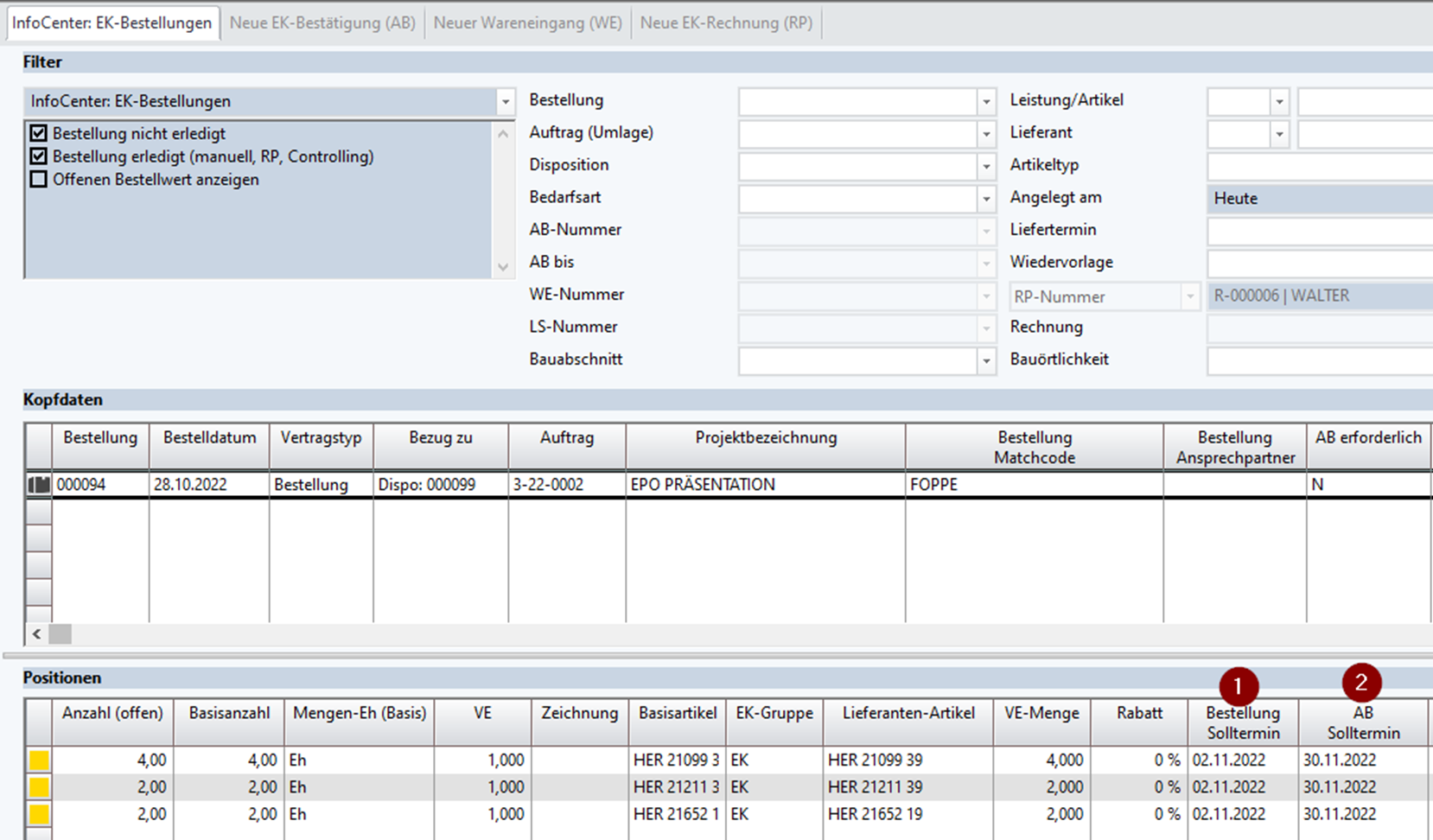Screen dimensions: 1433x840
Task: Toggle 'Bestellung erledigt (manuell, RP, Controlling)' checkbox
Action: click(38, 156)
